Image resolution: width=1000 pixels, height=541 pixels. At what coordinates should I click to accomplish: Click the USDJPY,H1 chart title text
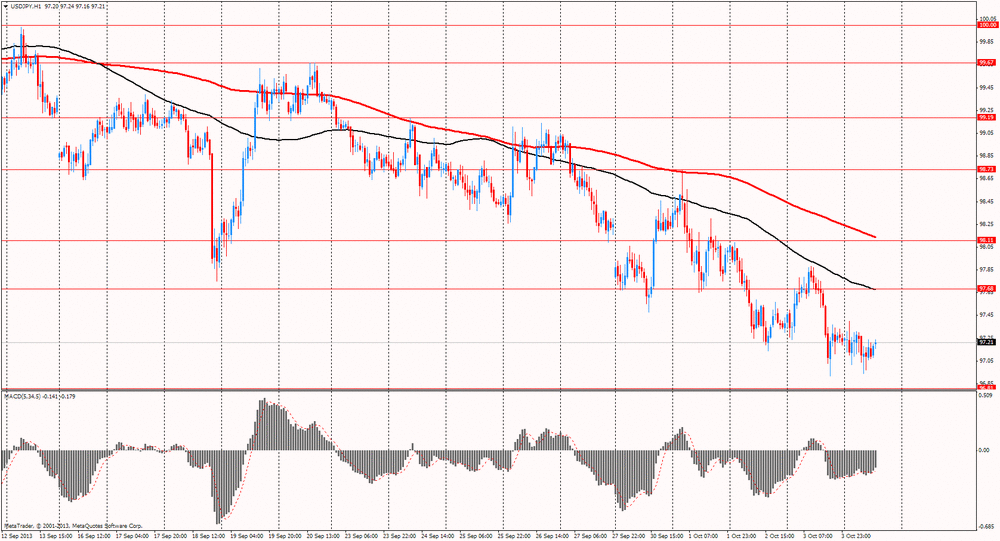tap(26, 6)
